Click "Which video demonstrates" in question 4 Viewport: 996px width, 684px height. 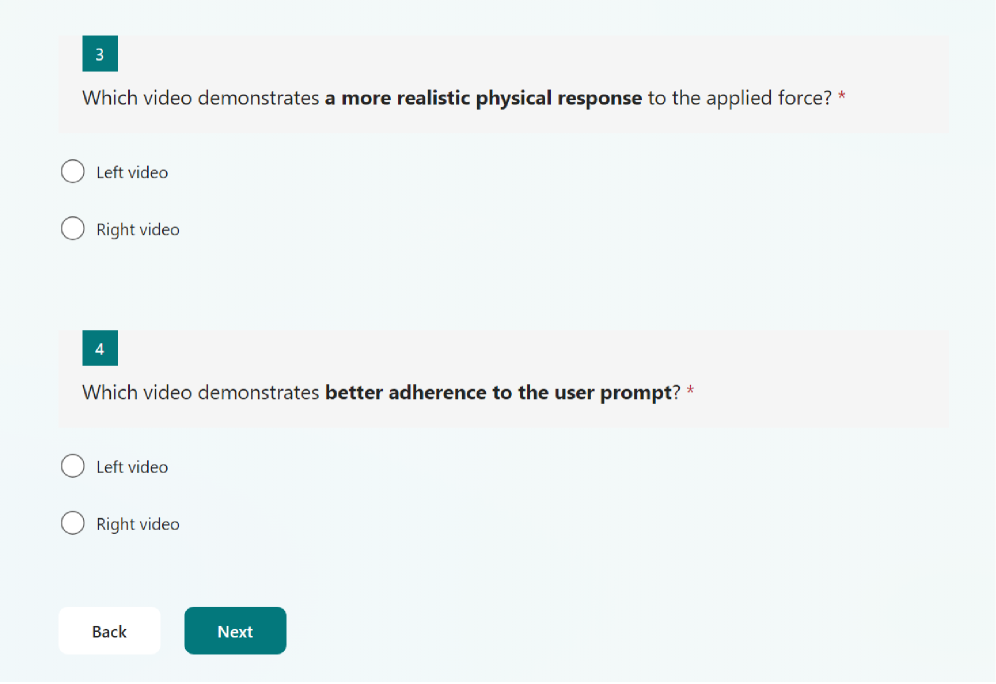point(201,392)
